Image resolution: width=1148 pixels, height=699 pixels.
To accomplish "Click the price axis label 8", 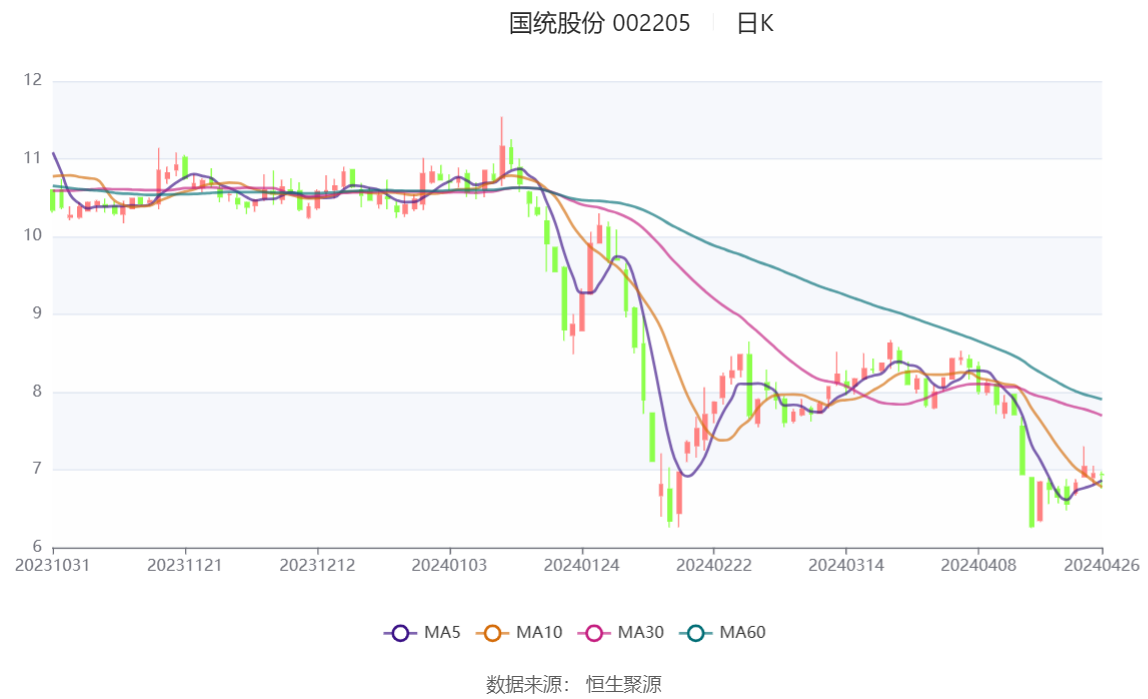I will (x=37, y=391).
